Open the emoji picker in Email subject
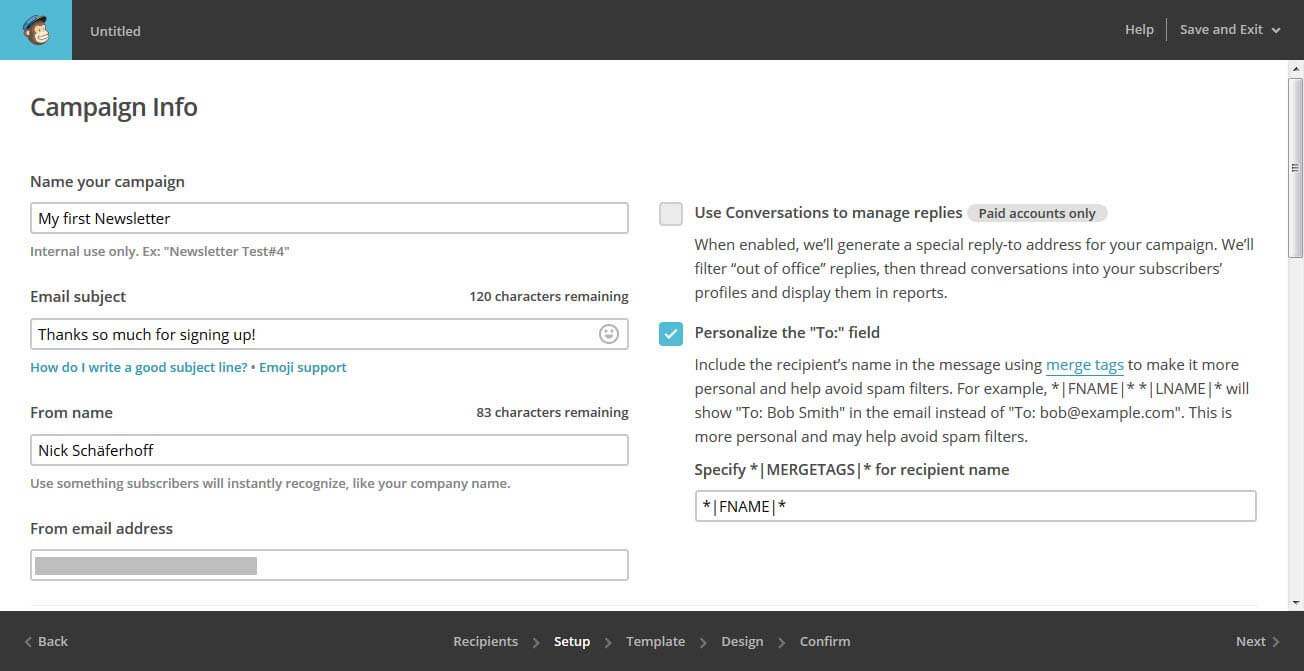1304x671 pixels. point(608,334)
